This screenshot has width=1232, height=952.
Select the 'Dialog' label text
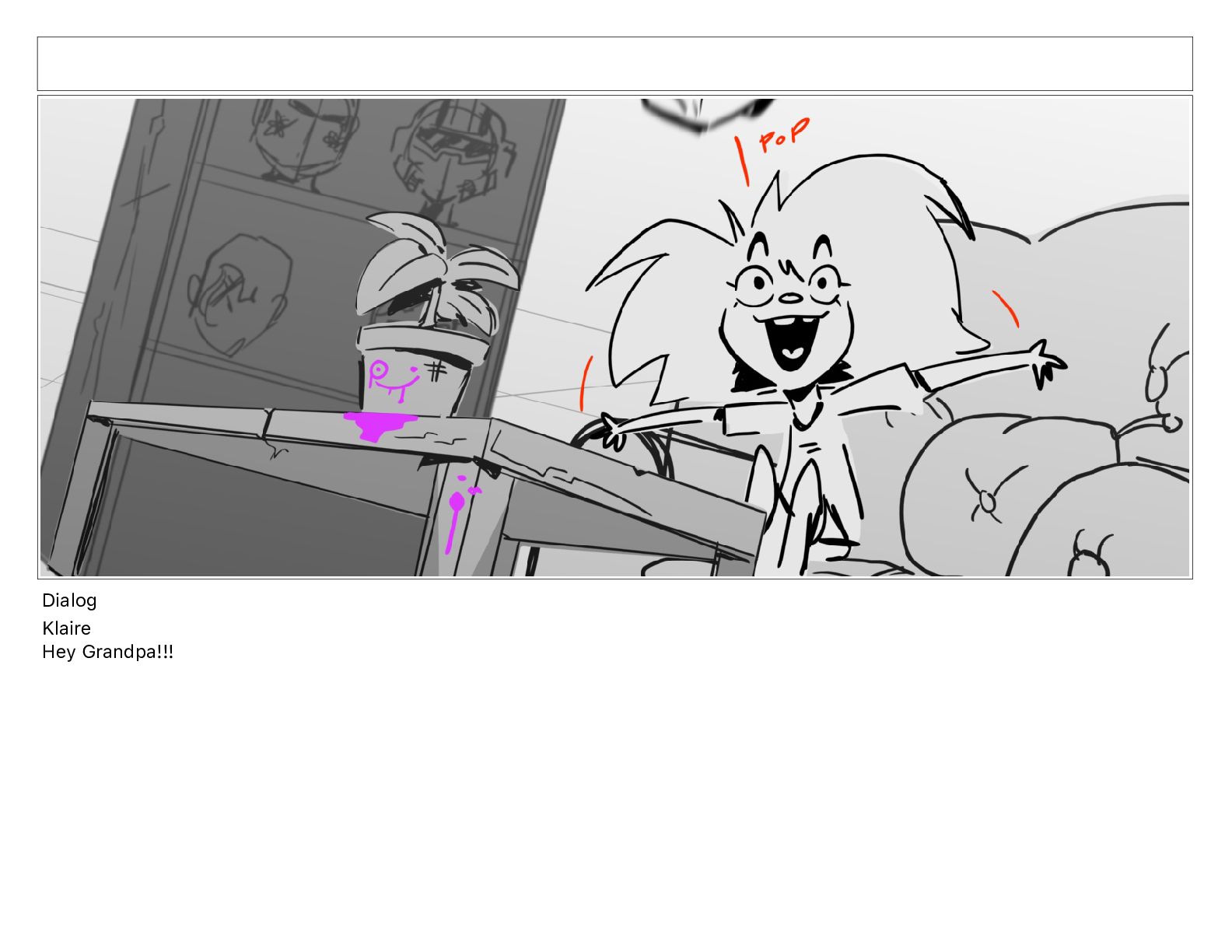pyautogui.click(x=69, y=600)
